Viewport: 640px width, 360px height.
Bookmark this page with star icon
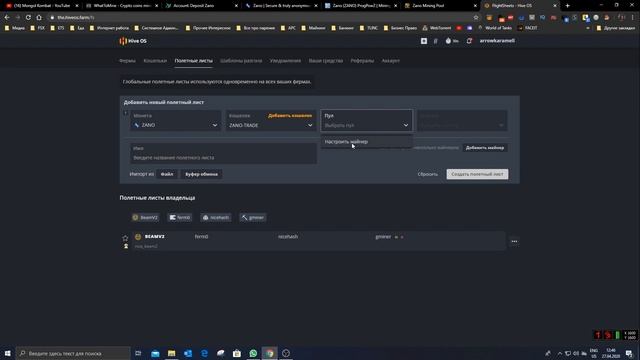(476, 18)
